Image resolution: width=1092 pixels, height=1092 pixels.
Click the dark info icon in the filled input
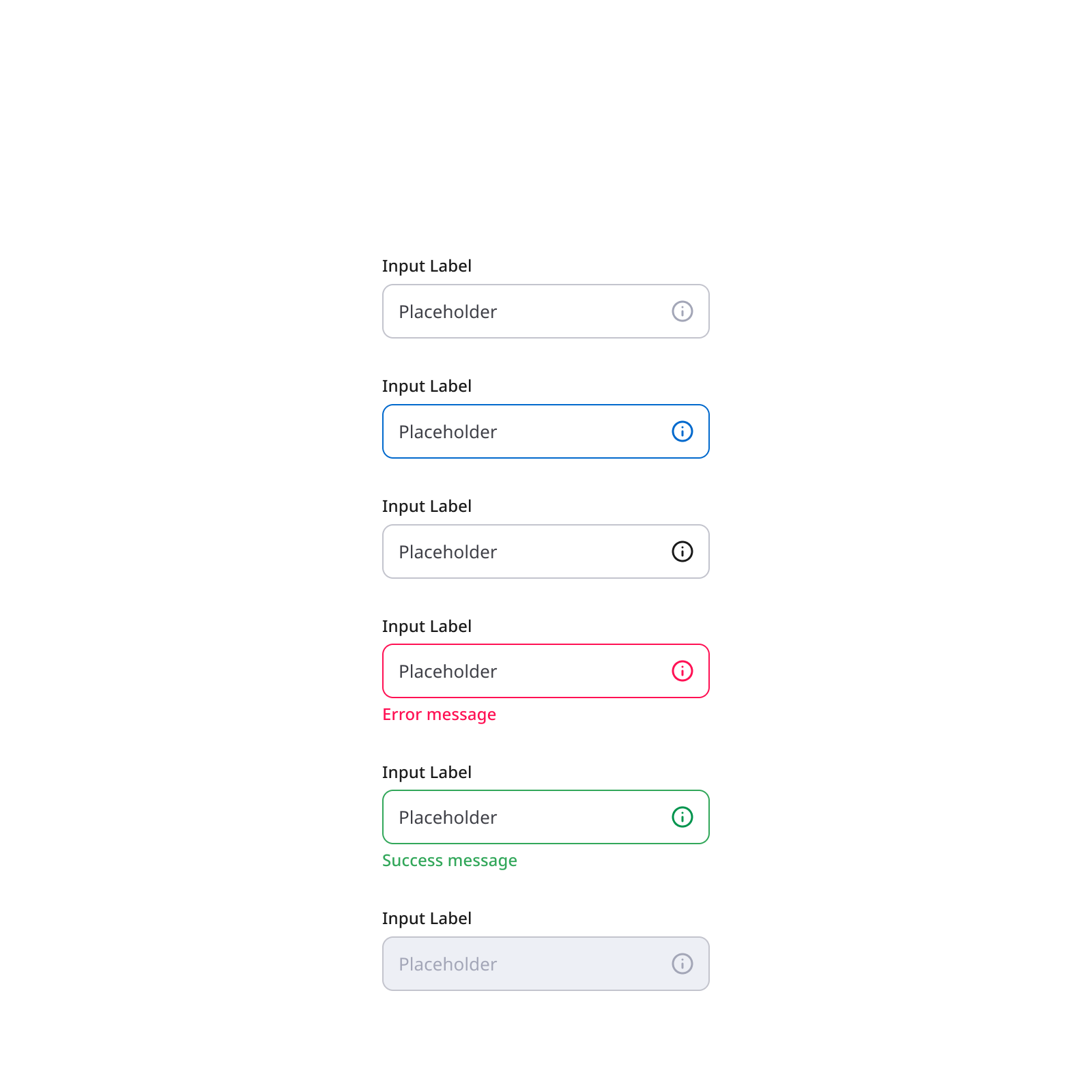tap(681, 551)
